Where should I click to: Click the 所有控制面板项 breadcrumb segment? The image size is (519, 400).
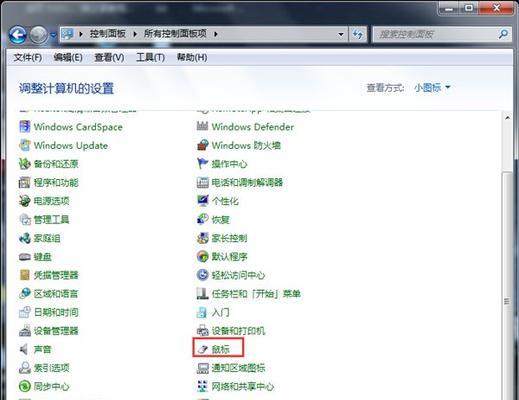(175, 34)
